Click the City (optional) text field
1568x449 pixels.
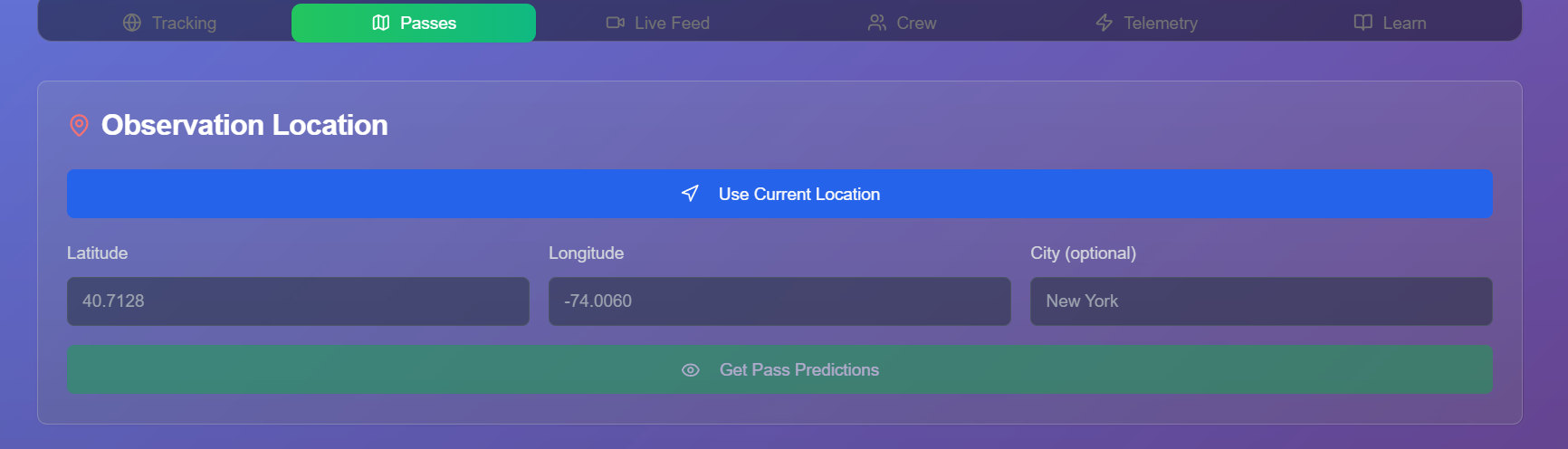[x=1261, y=301]
